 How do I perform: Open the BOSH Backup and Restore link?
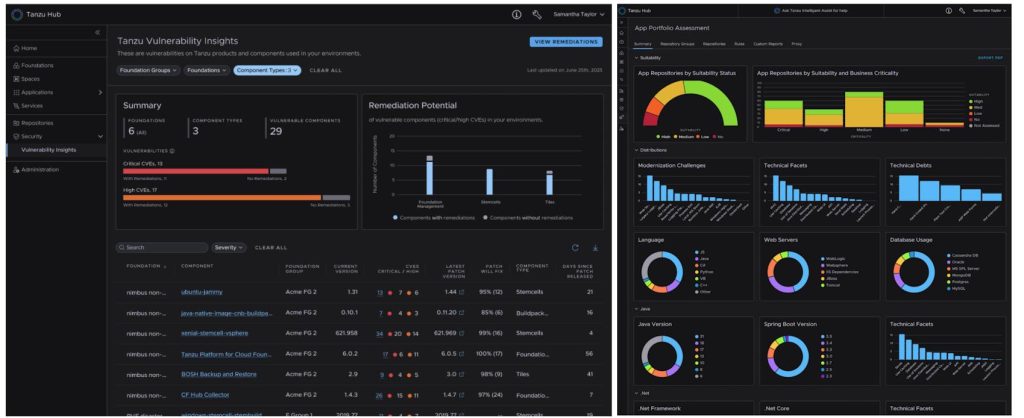tap(218, 374)
